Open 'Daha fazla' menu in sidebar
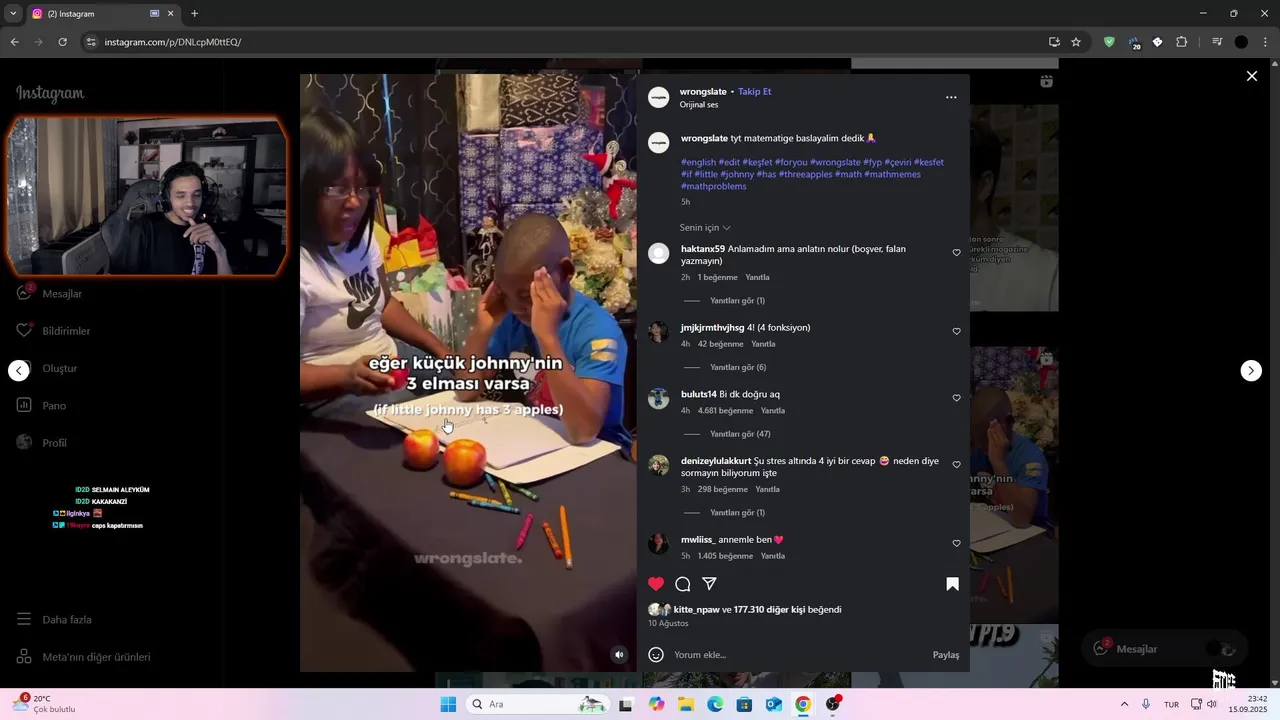Screen dimensions: 1280x720 click(x=55, y=620)
